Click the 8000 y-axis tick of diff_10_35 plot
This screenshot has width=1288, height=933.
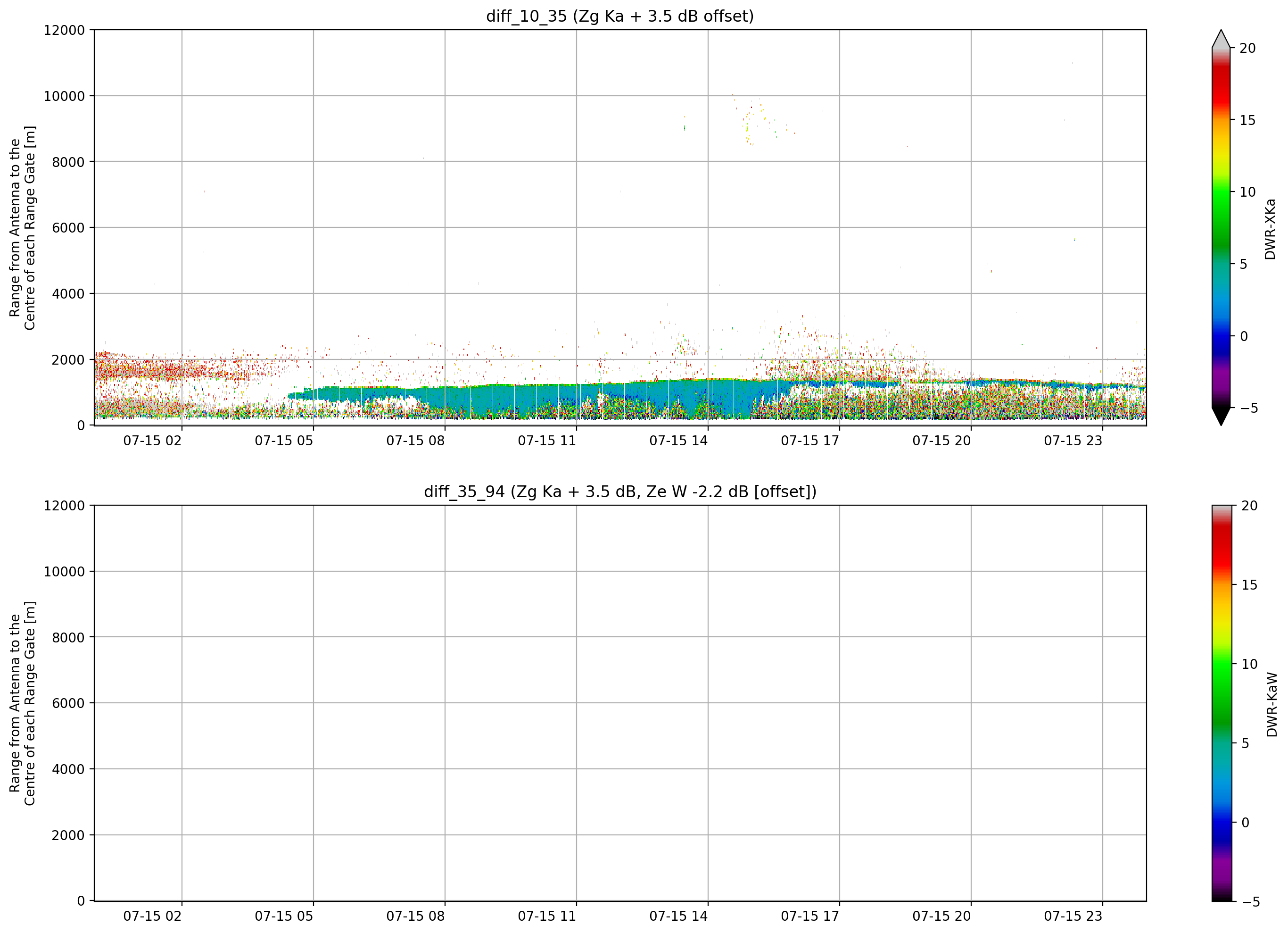tap(68, 162)
